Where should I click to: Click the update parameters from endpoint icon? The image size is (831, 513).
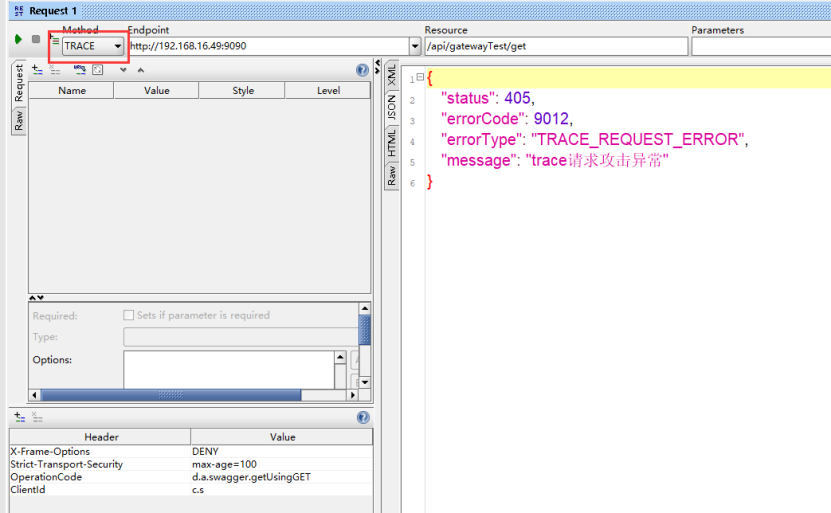click(78, 70)
